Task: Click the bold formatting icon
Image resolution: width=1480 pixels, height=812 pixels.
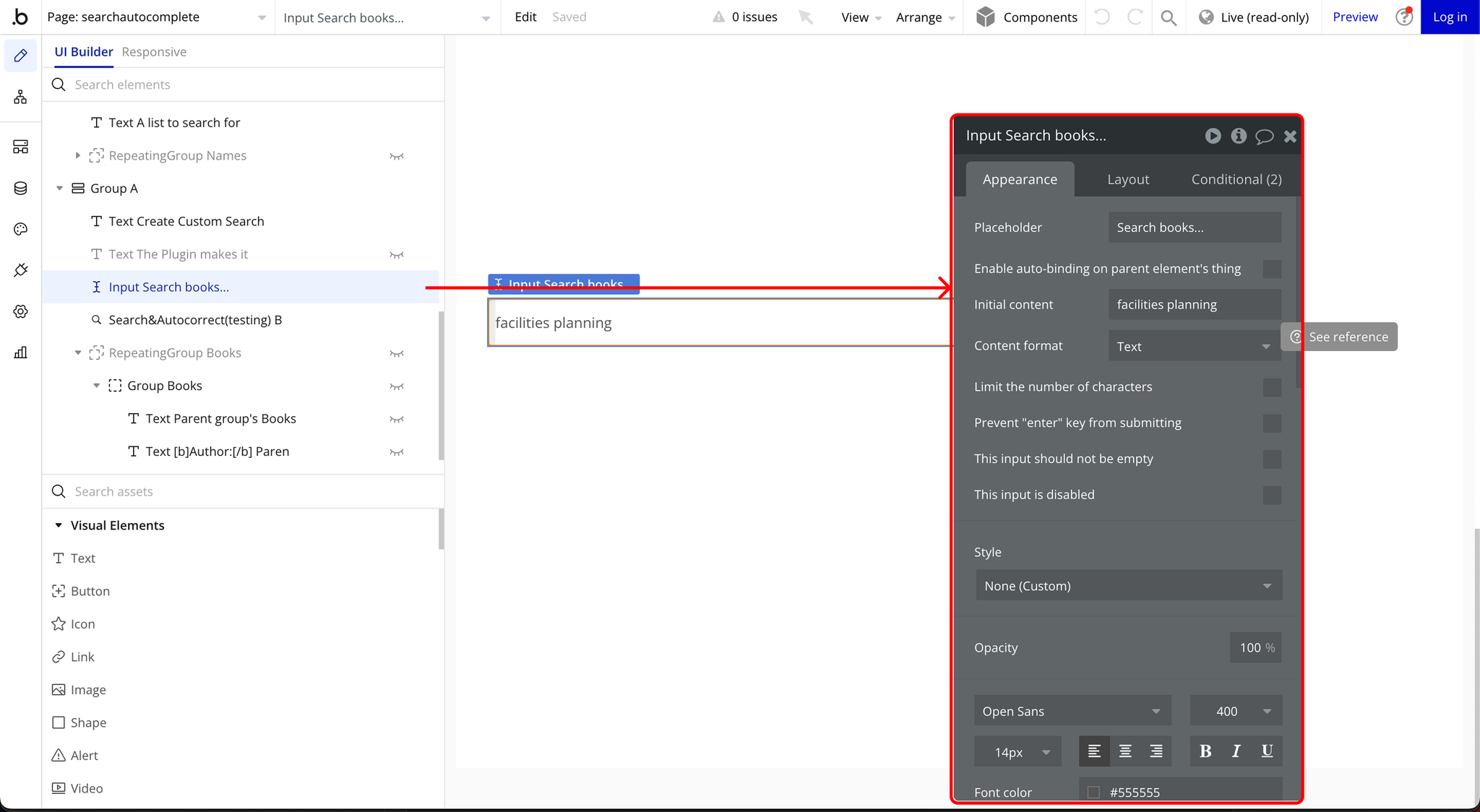Action: click(1205, 751)
